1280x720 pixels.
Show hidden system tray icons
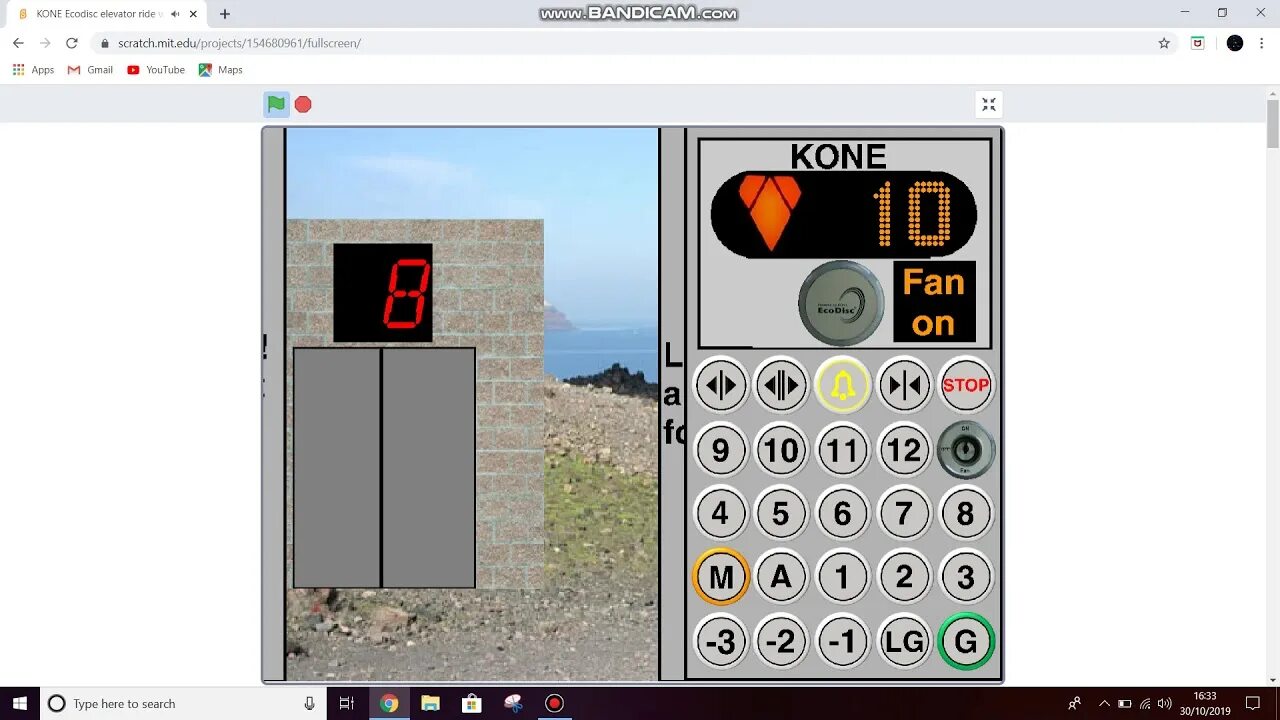pos(1104,703)
